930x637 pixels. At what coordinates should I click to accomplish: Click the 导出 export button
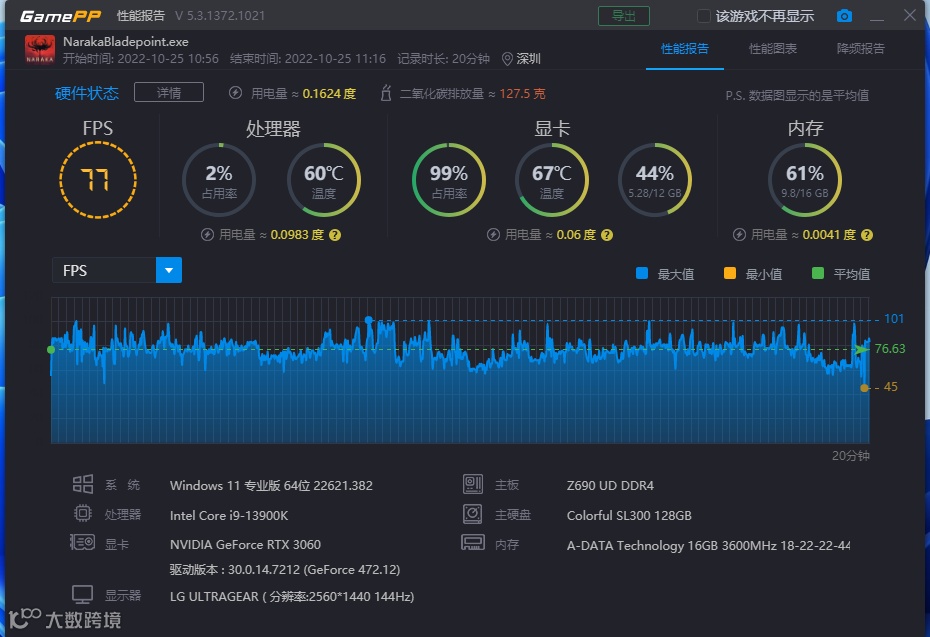tap(623, 16)
